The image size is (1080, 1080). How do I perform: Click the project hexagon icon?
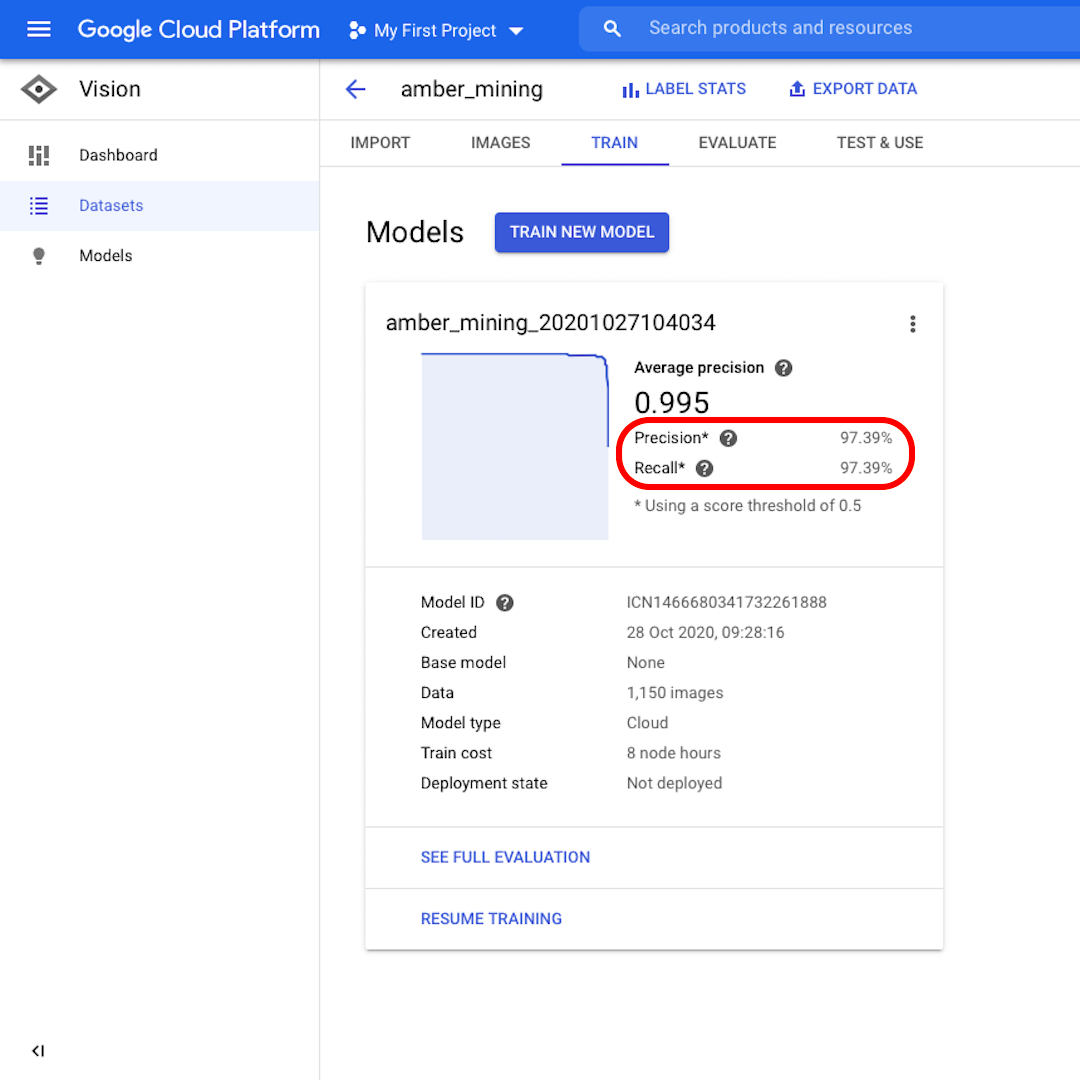[x=357, y=30]
